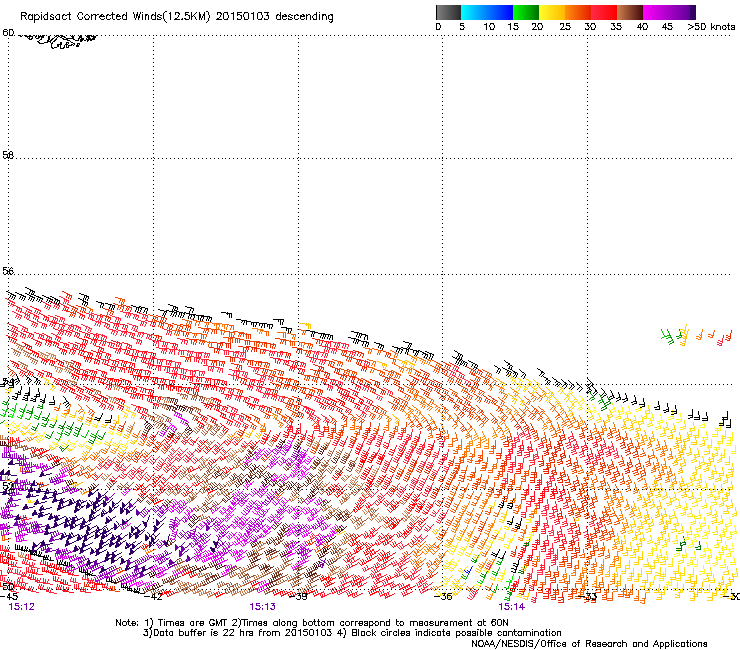Viewport: 740px width, 650px height.
Task: Click the word 'descending' in the title
Action: tap(304, 17)
